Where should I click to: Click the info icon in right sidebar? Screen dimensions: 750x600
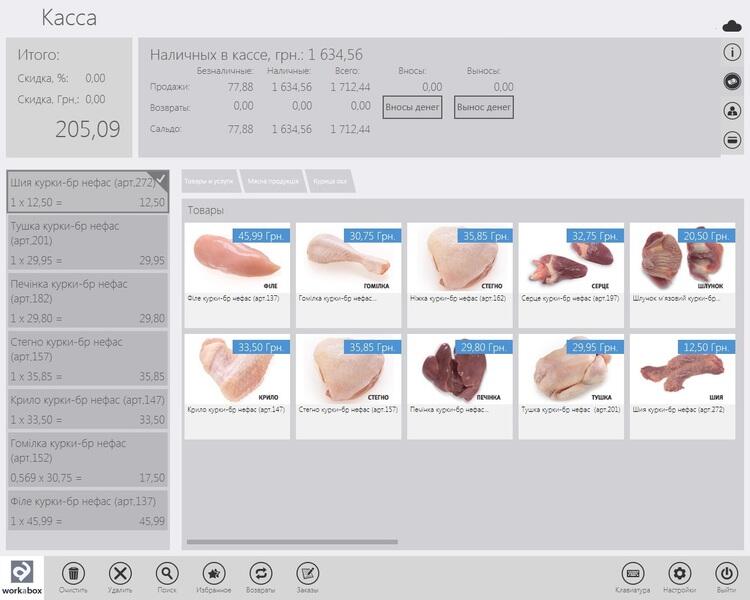tap(733, 52)
